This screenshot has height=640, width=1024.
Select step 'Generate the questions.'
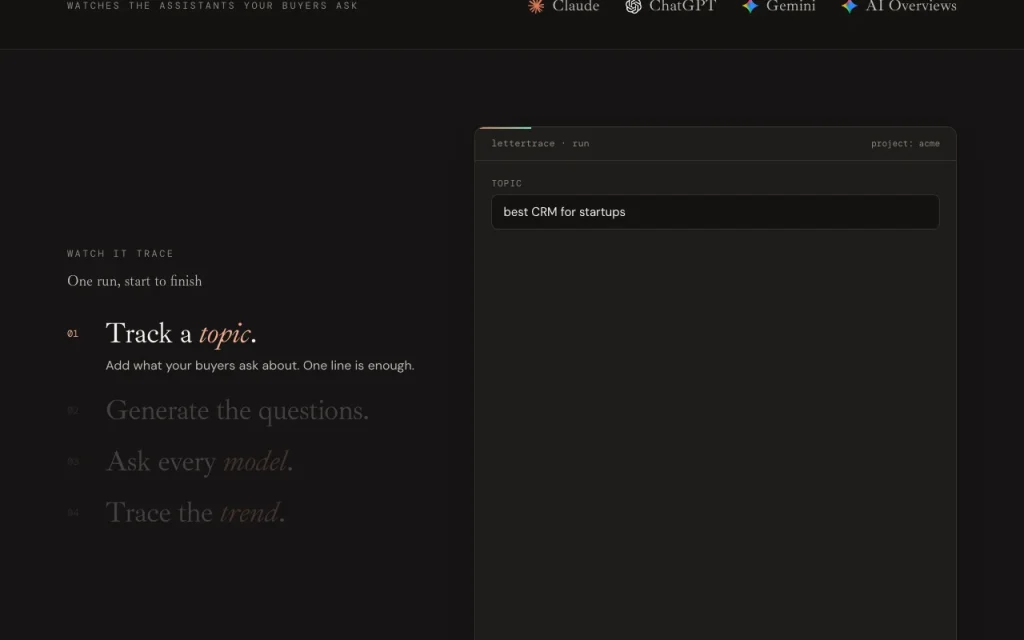237,411
